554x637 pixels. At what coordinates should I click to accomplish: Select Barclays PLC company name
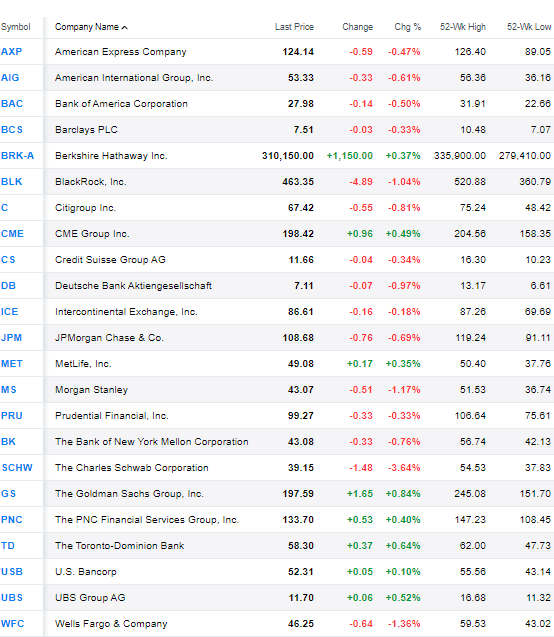pos(86,130)
